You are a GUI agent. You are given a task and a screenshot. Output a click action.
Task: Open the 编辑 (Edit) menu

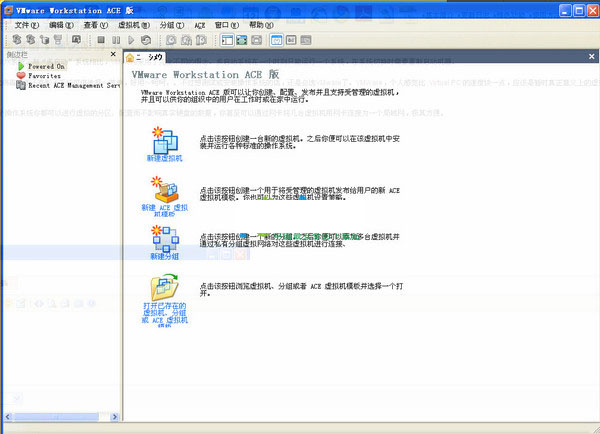coord(61,25)
